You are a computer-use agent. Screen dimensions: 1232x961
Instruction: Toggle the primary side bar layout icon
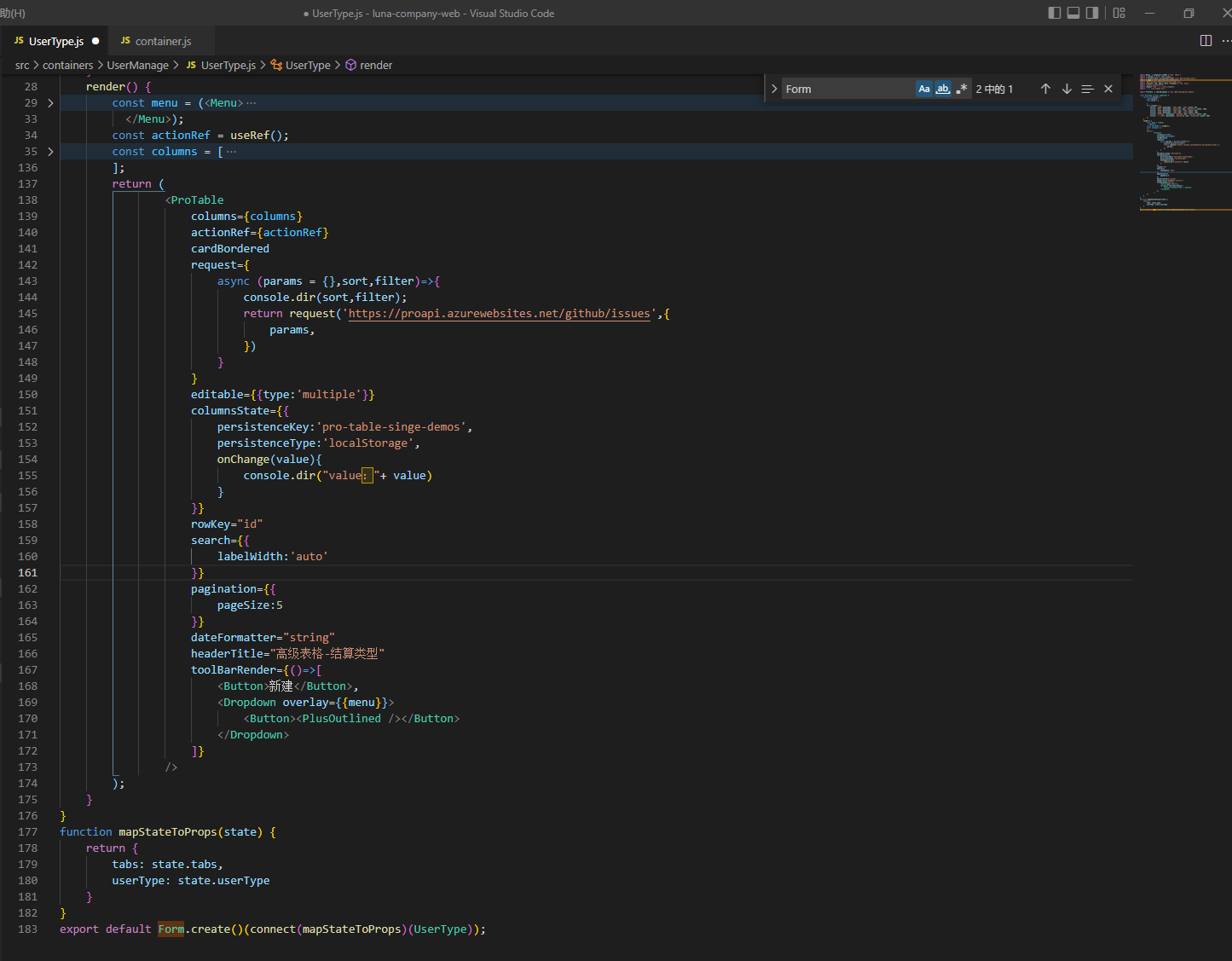(x=1055, y=13)
